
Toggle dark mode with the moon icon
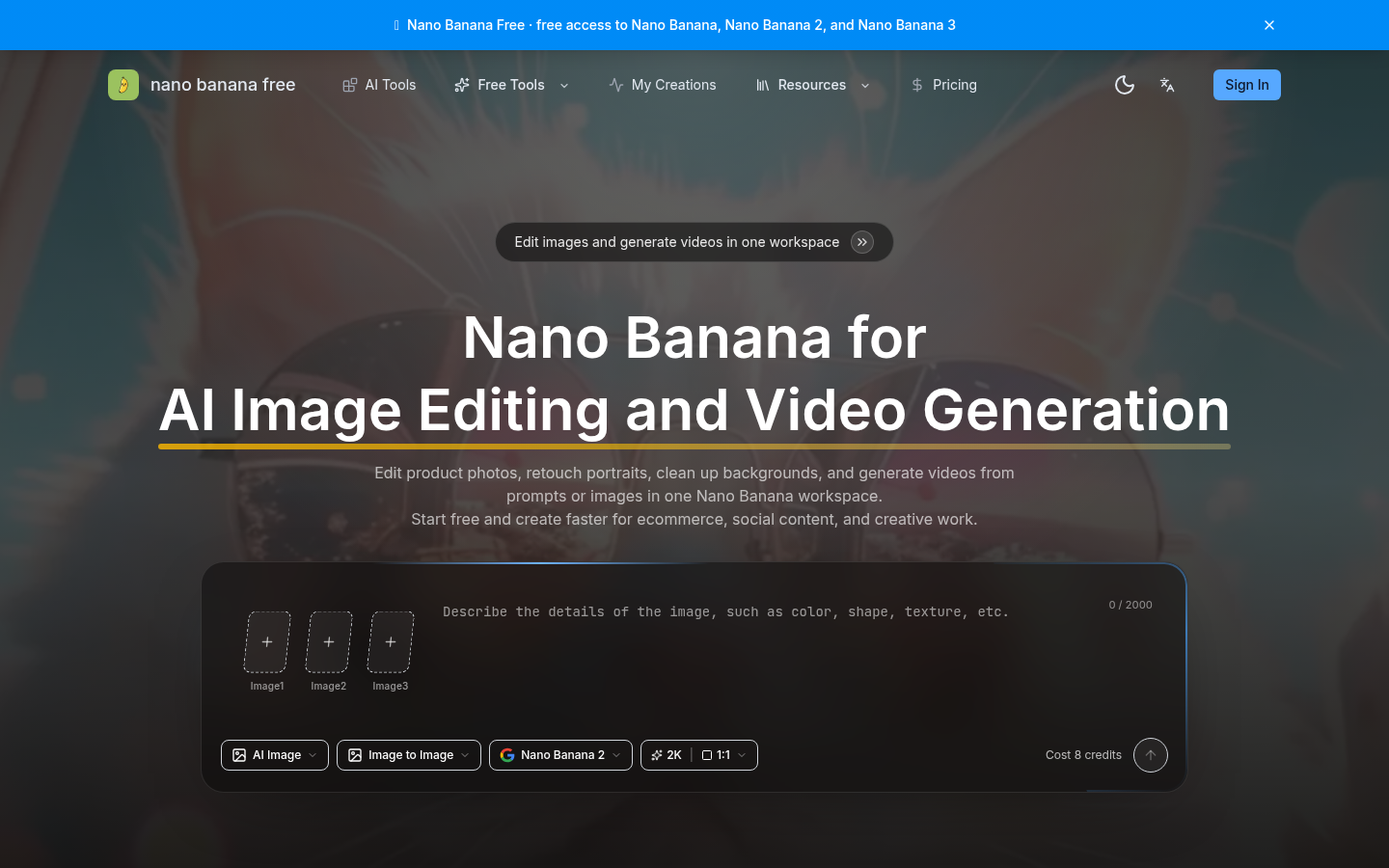tap(1125, 85)
